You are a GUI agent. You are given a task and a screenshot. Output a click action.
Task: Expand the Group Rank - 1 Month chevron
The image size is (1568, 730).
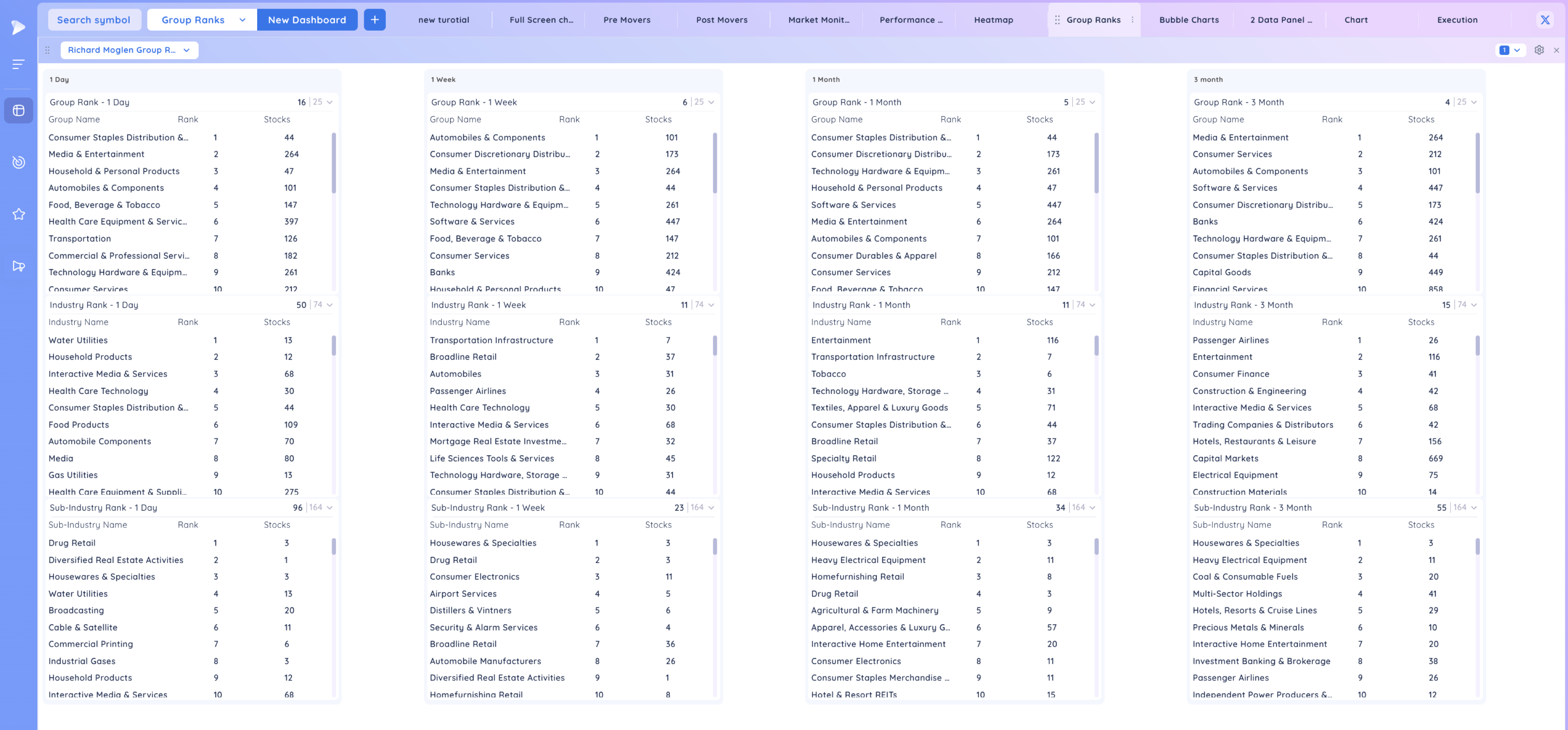[1093, 102]
